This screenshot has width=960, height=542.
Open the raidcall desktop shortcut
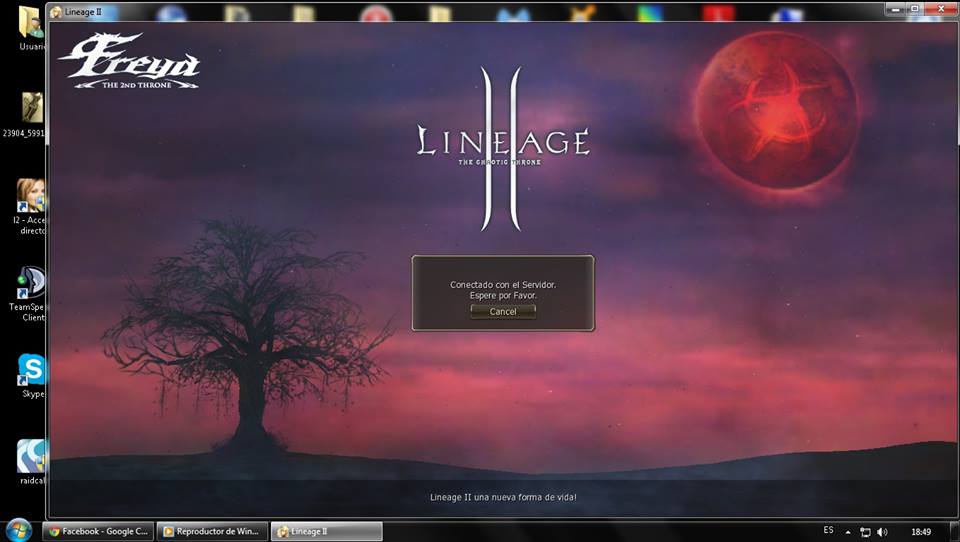(31, 462)
